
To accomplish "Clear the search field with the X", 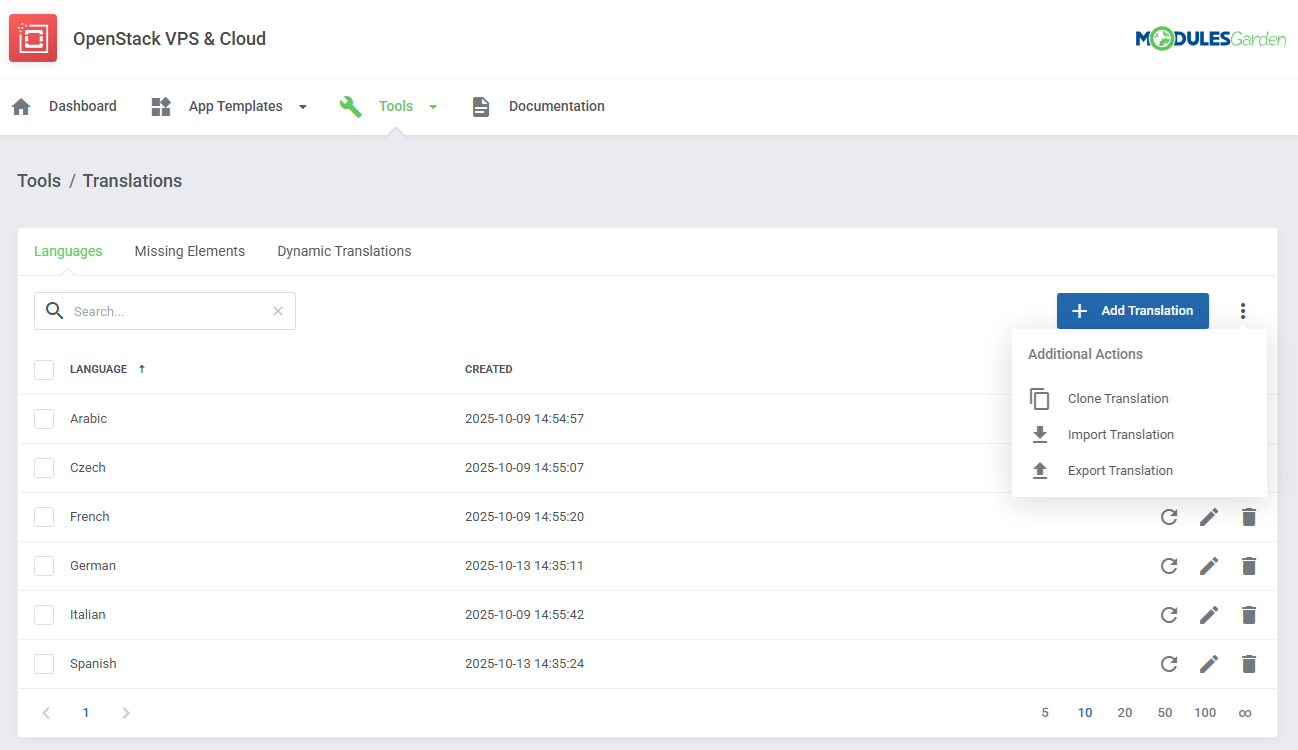I will (x=277, y=310).
